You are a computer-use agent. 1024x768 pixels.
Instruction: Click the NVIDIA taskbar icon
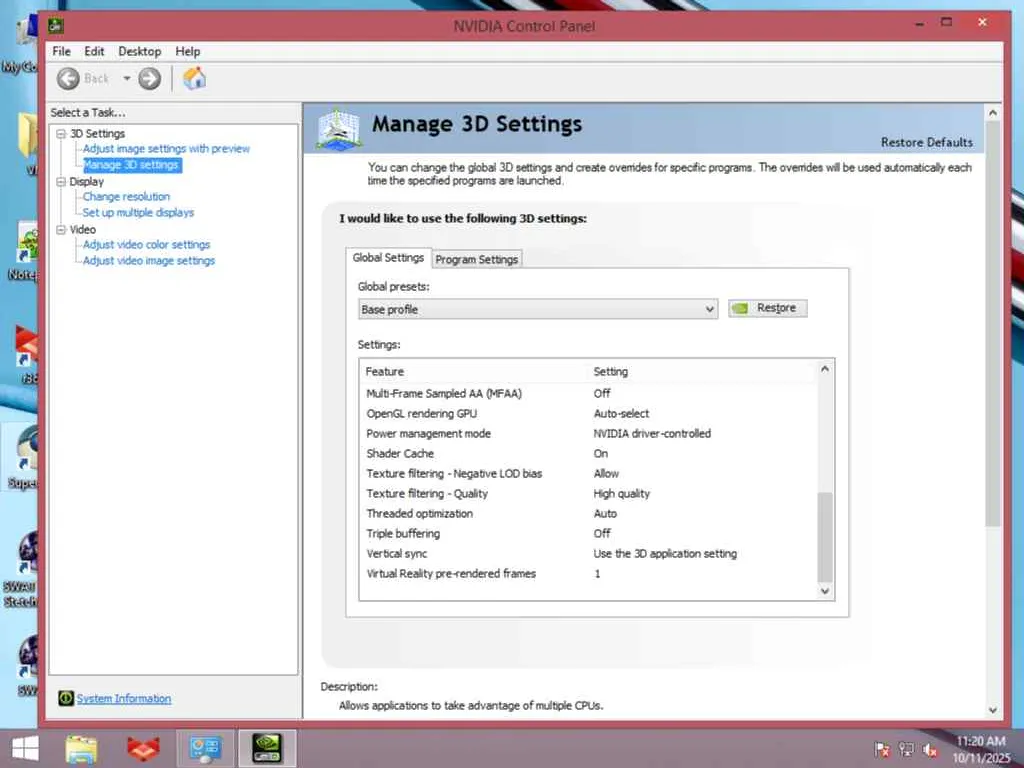coord(267,748)
